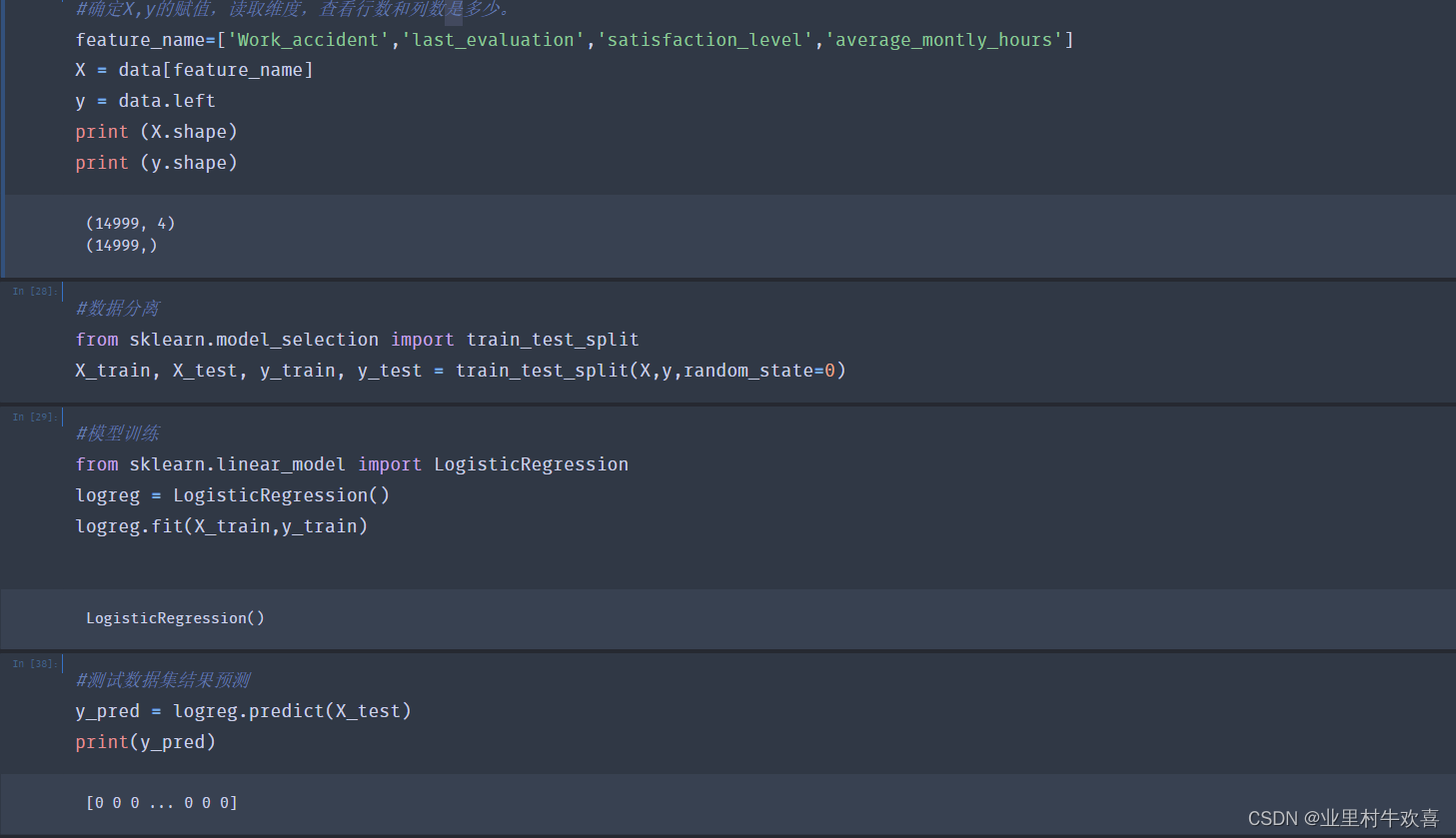Click the logreg = LogisticRegression() line
The image size is (1456, 838).
[232, 495]
